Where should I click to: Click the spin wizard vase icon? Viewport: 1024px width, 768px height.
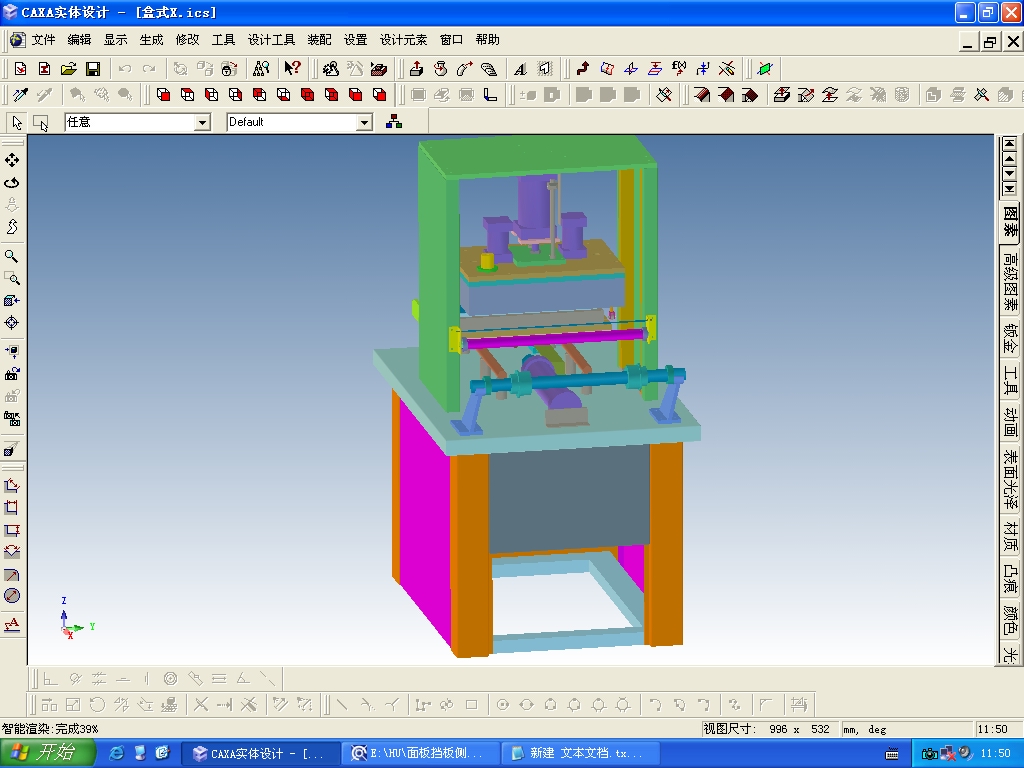pos(440,69)
